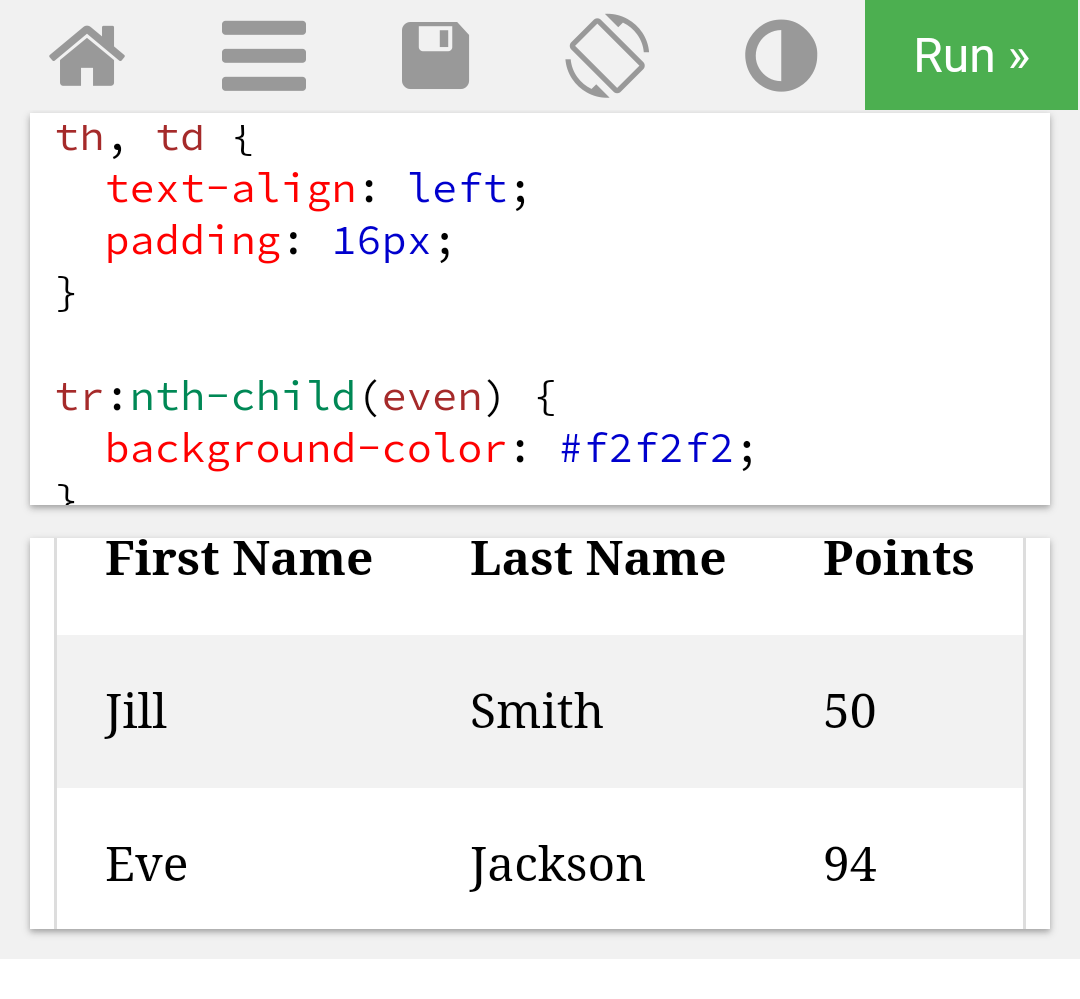
Task: Click the background-color property in code
Action: (305, 449)
